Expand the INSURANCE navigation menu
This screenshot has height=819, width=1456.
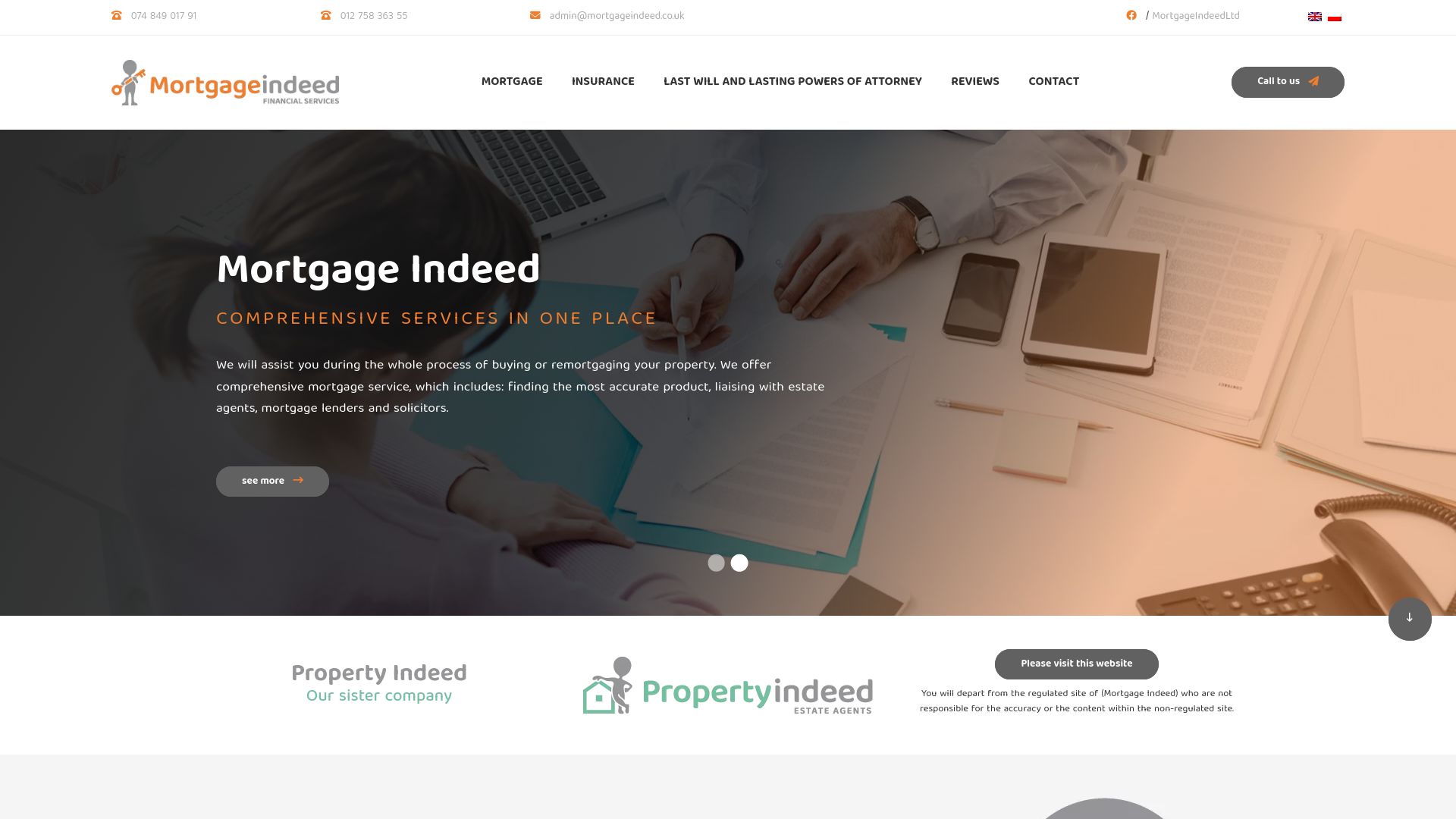(x=603, y=82)
